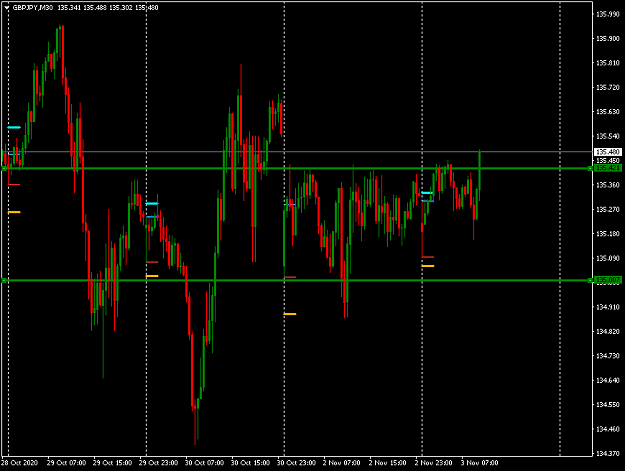Click the 28 Oct 2020 time axis label
The height and width of the screenshot is (471, 625).
(20, 463)
